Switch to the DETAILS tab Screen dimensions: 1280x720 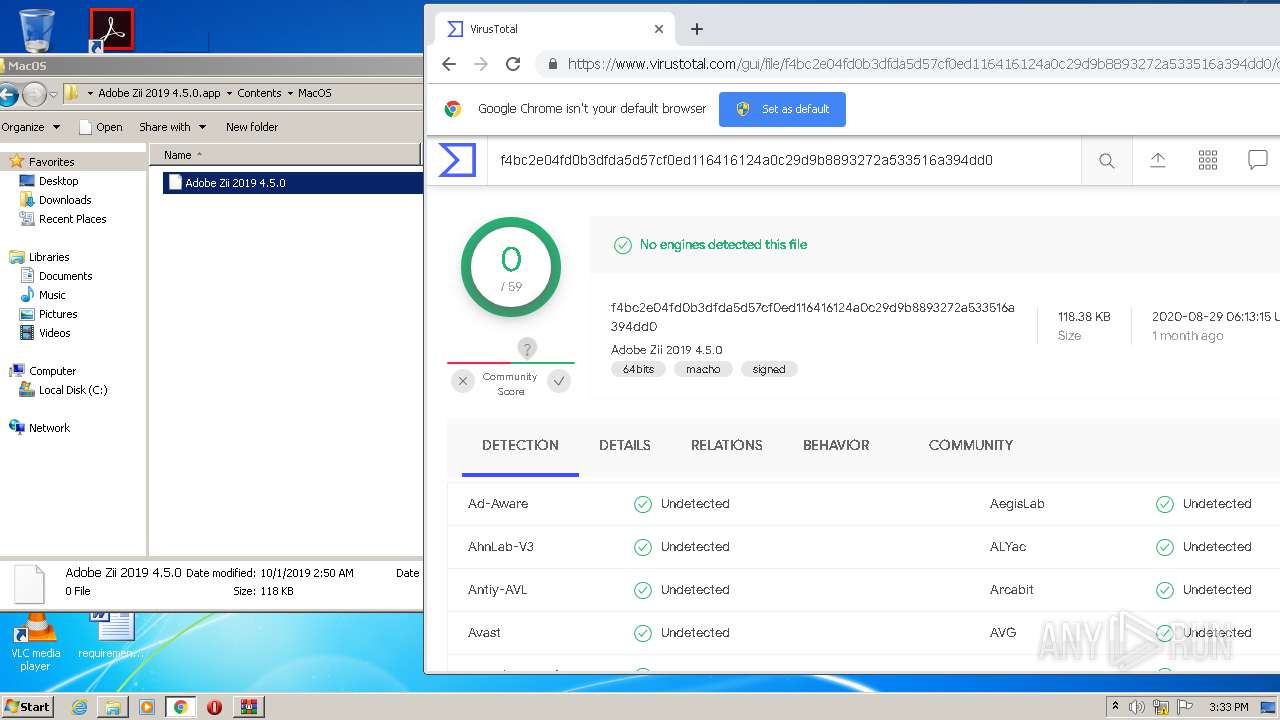(x=625, y=445)
